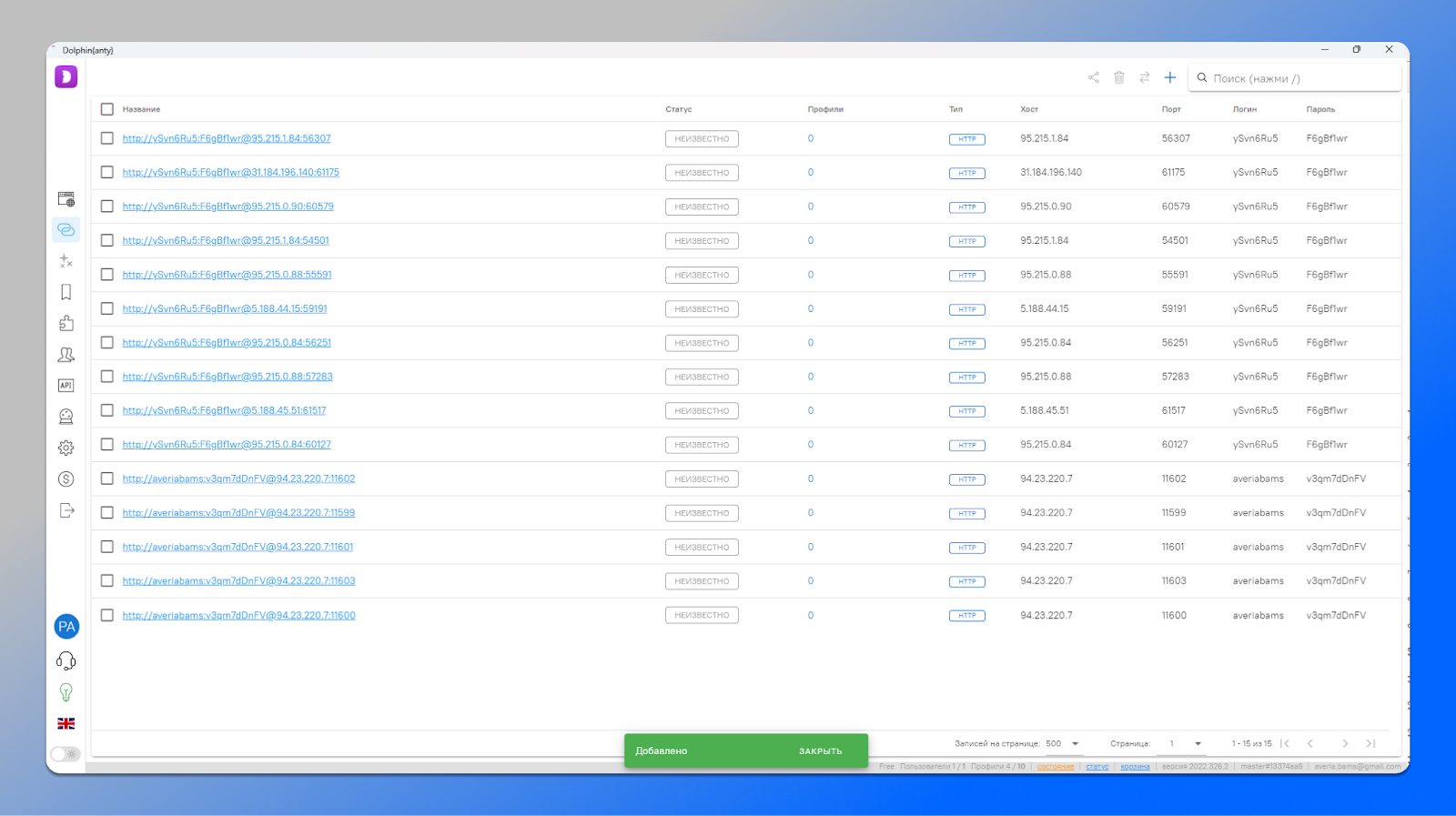Add a new proxy with plus icon
The width and height of the screenshot is (1456, 816).
[1170, 77]
